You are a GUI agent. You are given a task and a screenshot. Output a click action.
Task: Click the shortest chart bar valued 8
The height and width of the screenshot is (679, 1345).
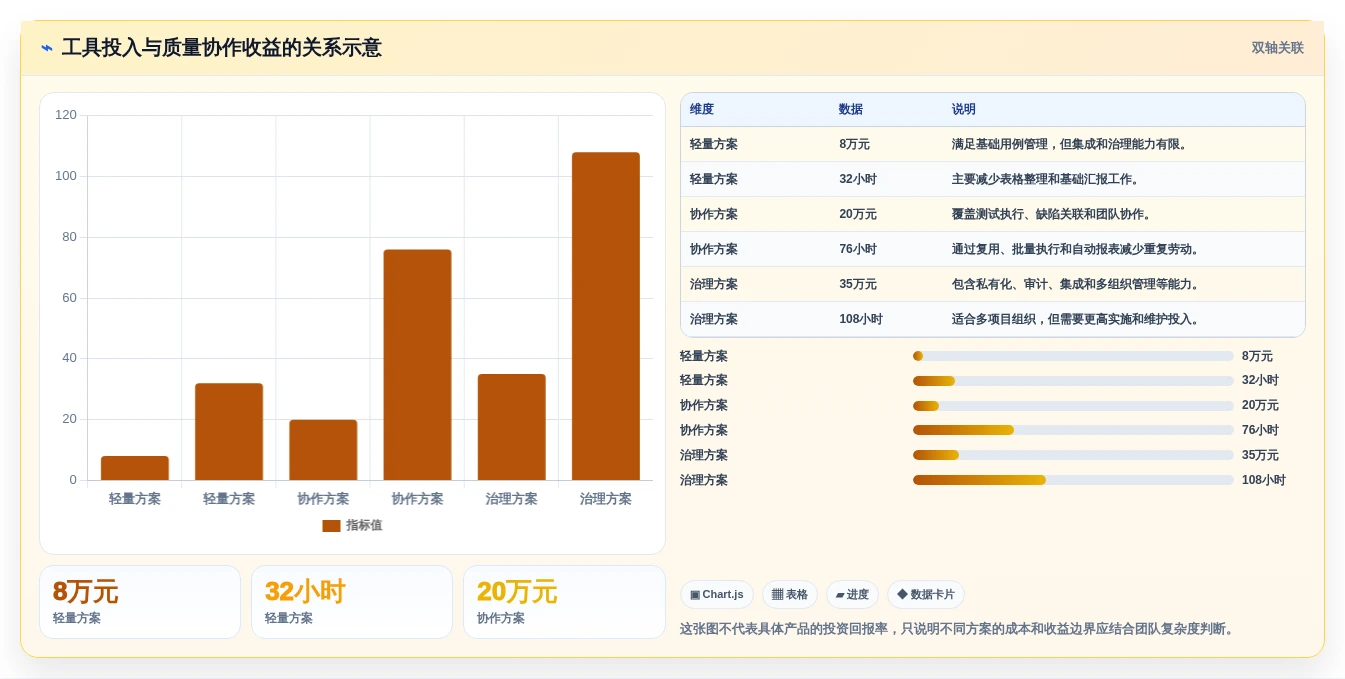pyautogui.click(x=135, y=468)
